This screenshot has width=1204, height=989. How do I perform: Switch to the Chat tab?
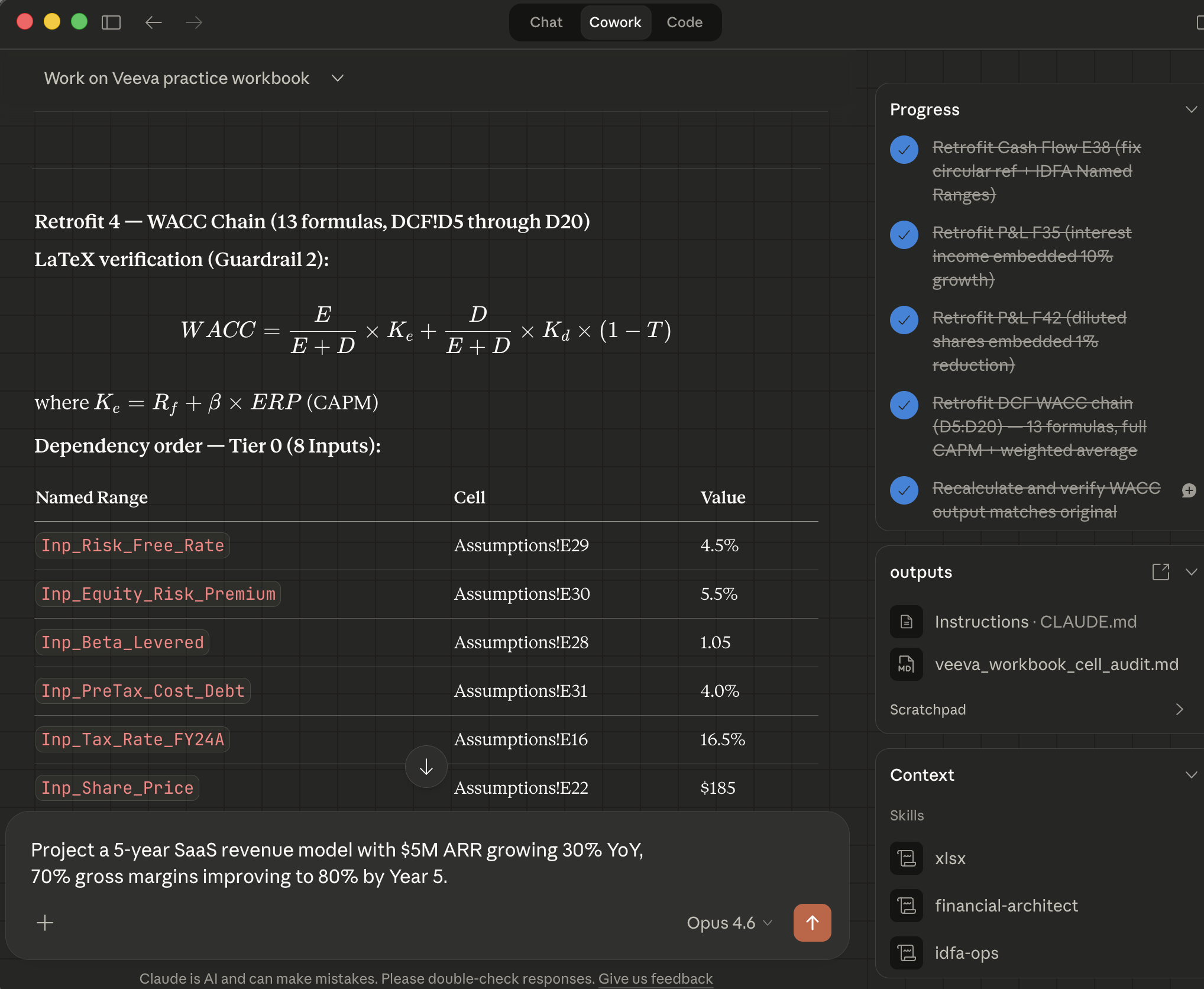(546, 22)
